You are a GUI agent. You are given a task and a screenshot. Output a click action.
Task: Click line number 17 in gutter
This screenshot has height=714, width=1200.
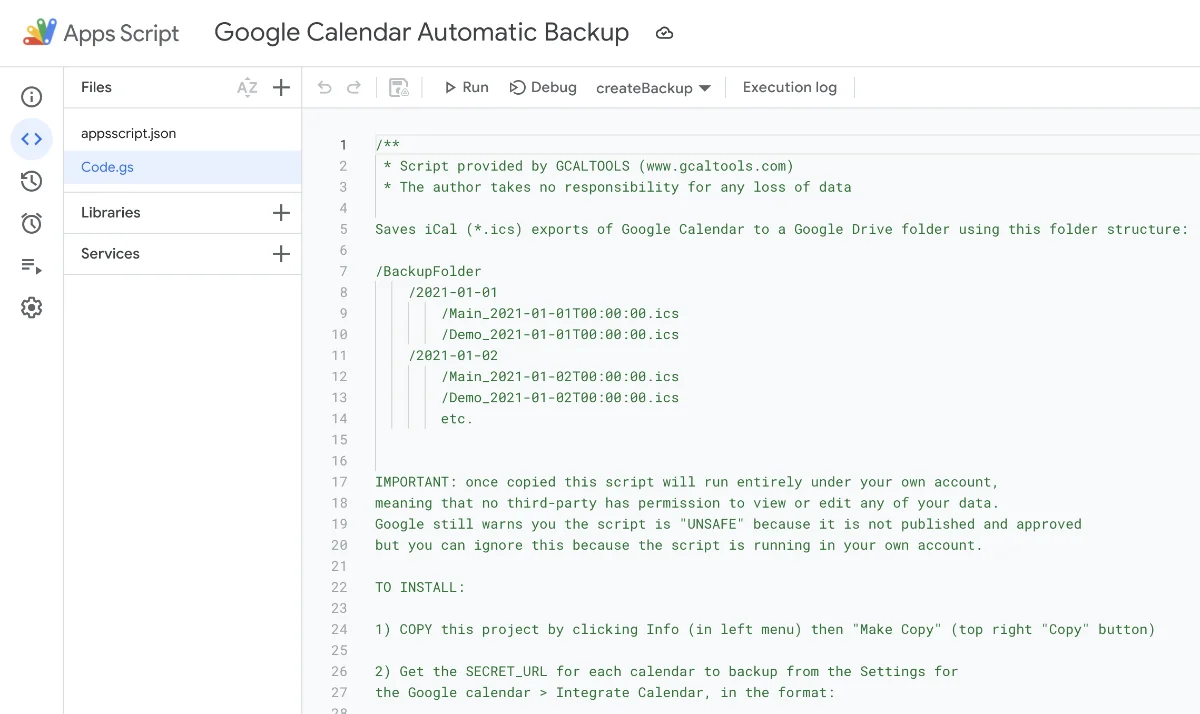point(339,482)
